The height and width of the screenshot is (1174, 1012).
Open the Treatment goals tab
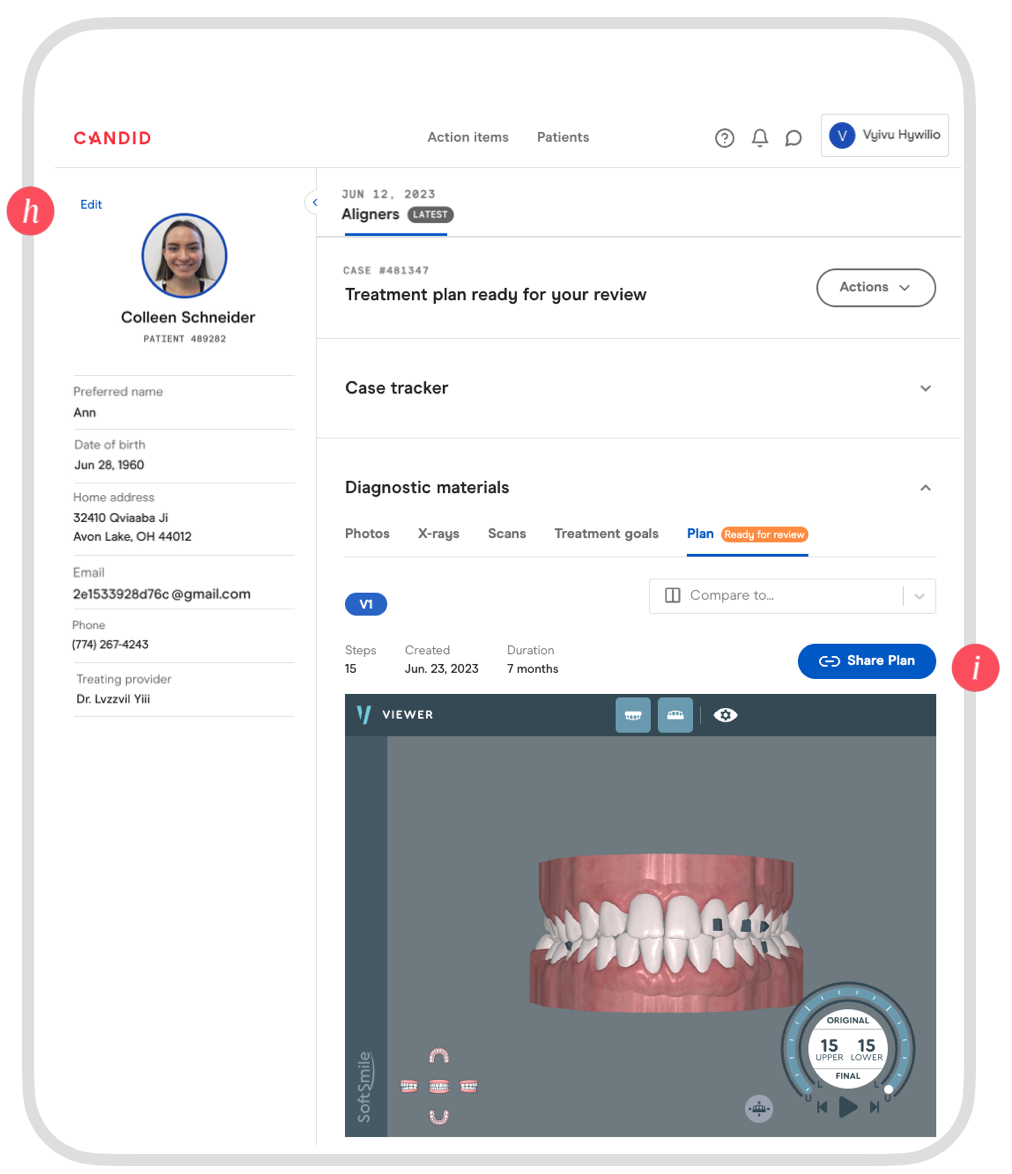coord(606,533)
